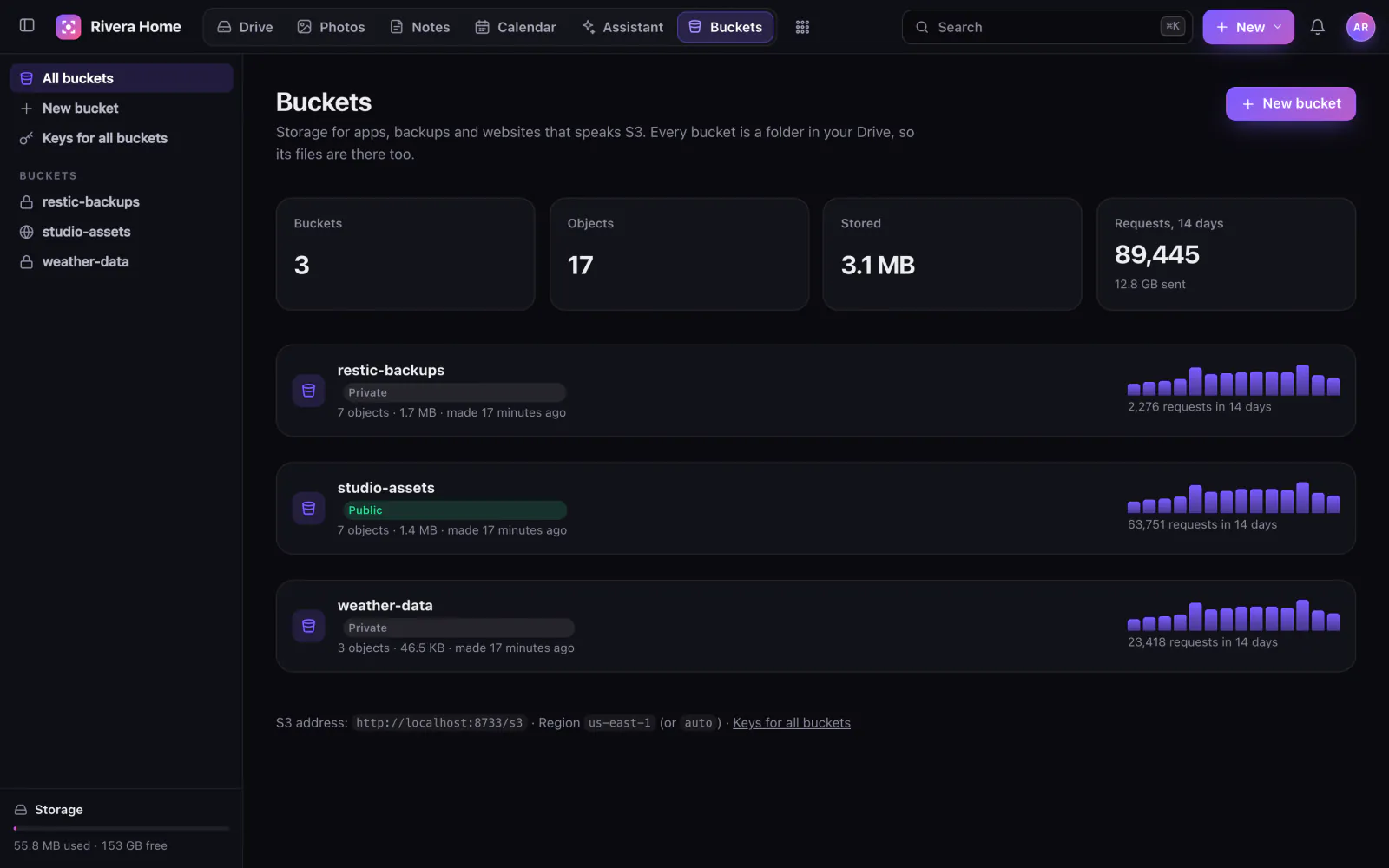Screen dimensions: 1389x868
Task: Click the Rivera Home logo icon
Action: pyautogui.click(x=69, y=27)
